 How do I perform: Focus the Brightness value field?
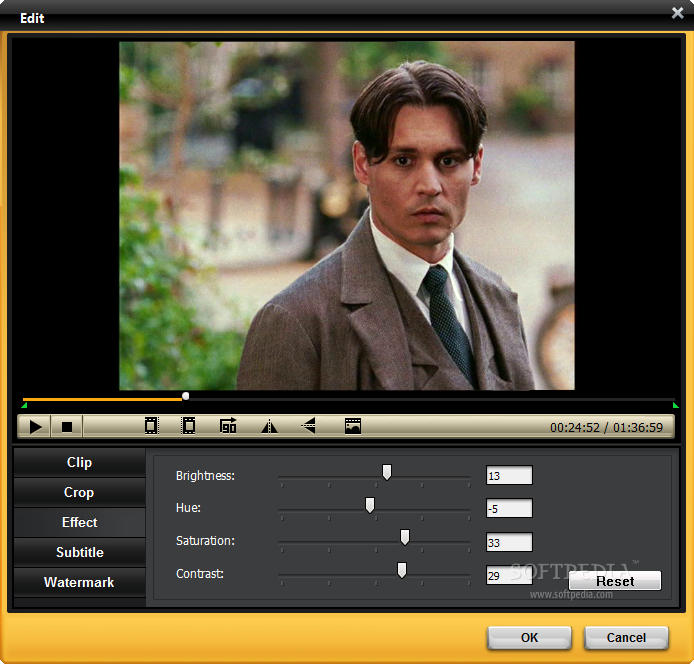pos(509,475)
